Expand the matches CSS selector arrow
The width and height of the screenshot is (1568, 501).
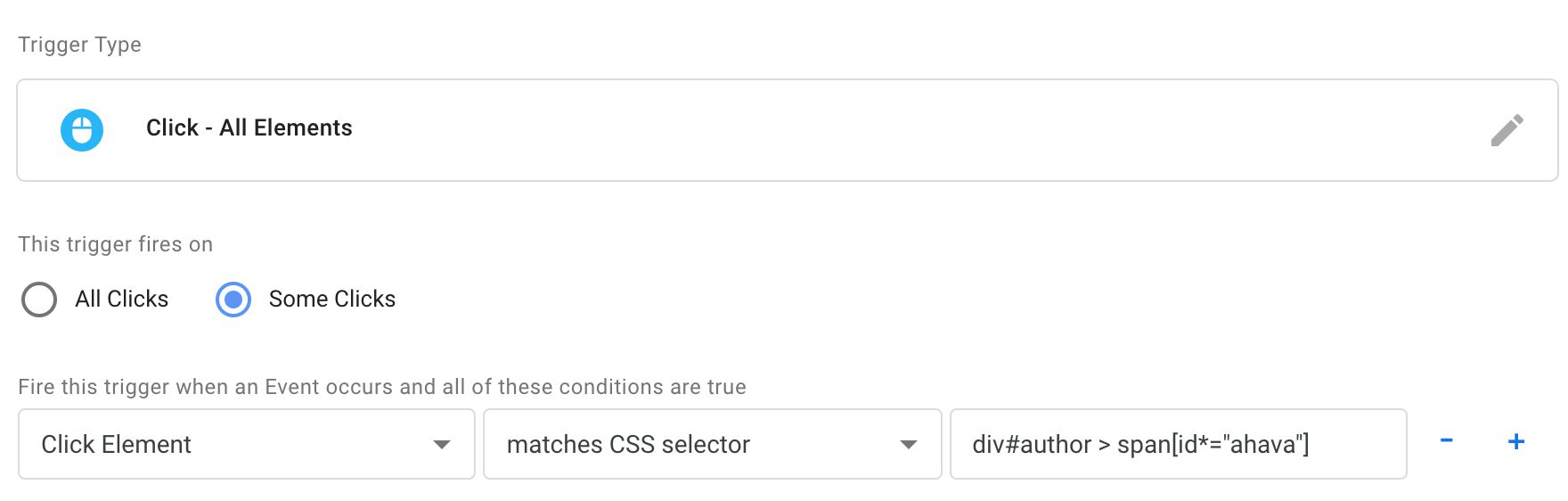point(909,445)
